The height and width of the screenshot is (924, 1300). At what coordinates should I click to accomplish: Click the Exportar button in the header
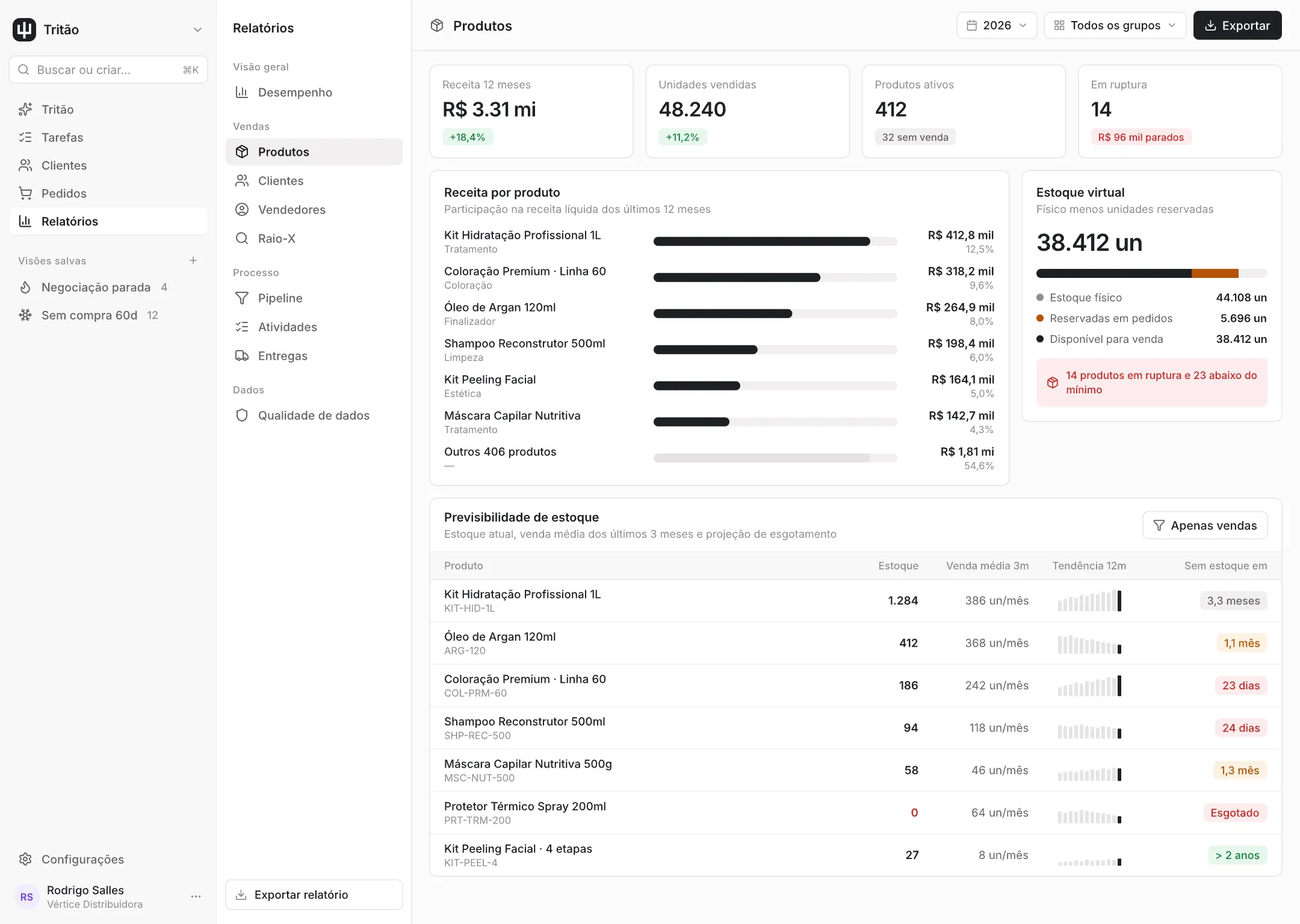(1237, 25)
